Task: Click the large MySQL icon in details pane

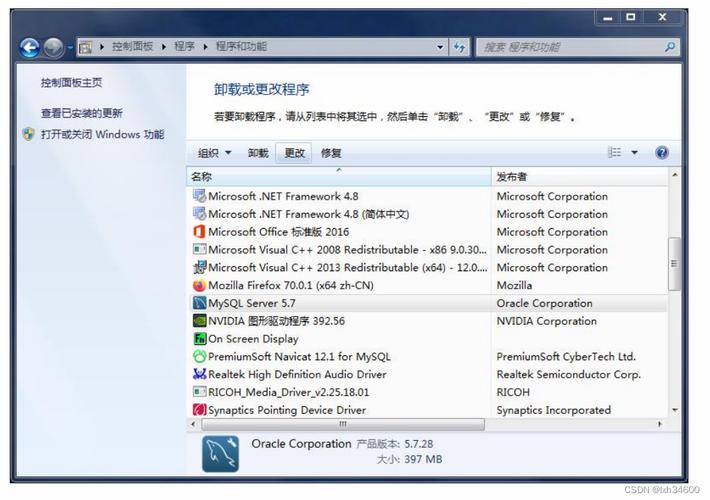Action: click(x=221, y=454)
